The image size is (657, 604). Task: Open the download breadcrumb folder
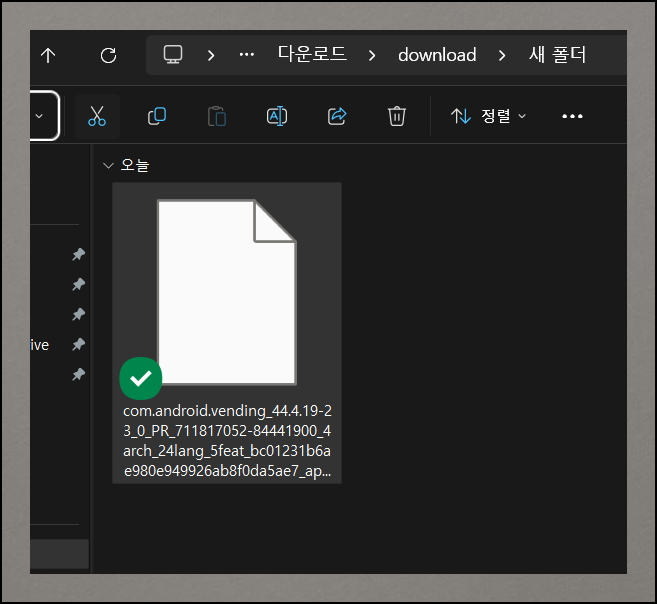click(437, 55)
